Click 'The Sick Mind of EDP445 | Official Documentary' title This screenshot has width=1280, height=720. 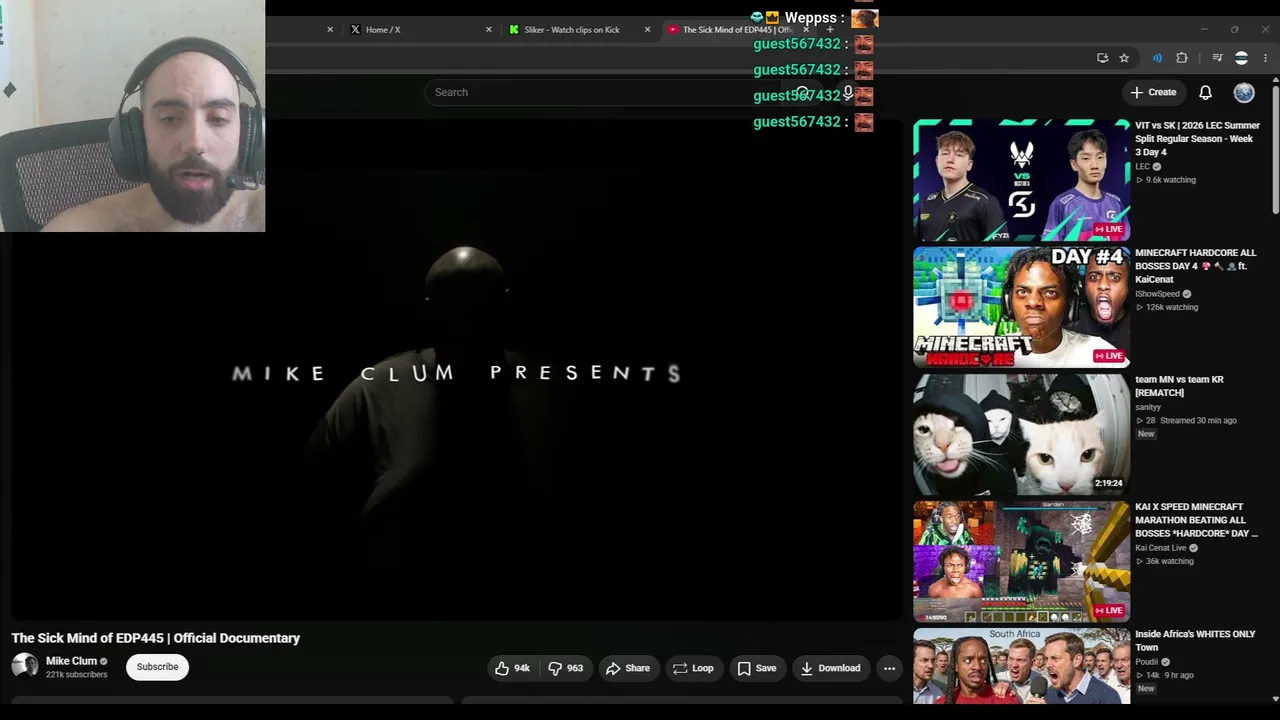point(156,638)
